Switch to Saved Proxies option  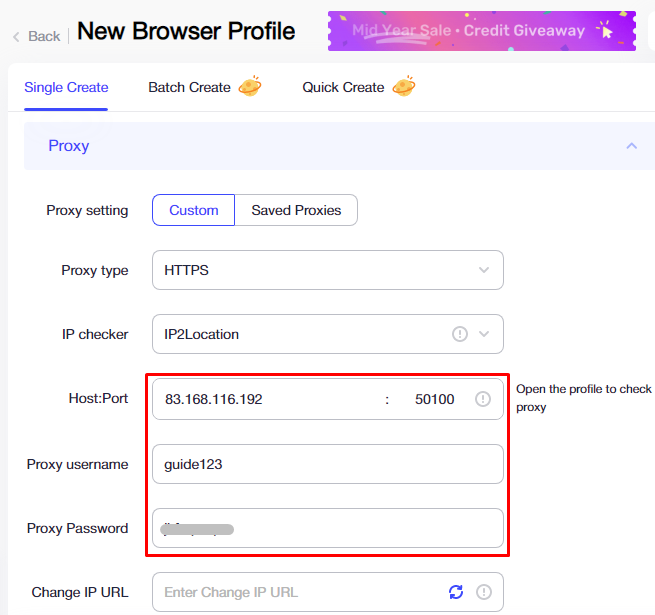296,210
